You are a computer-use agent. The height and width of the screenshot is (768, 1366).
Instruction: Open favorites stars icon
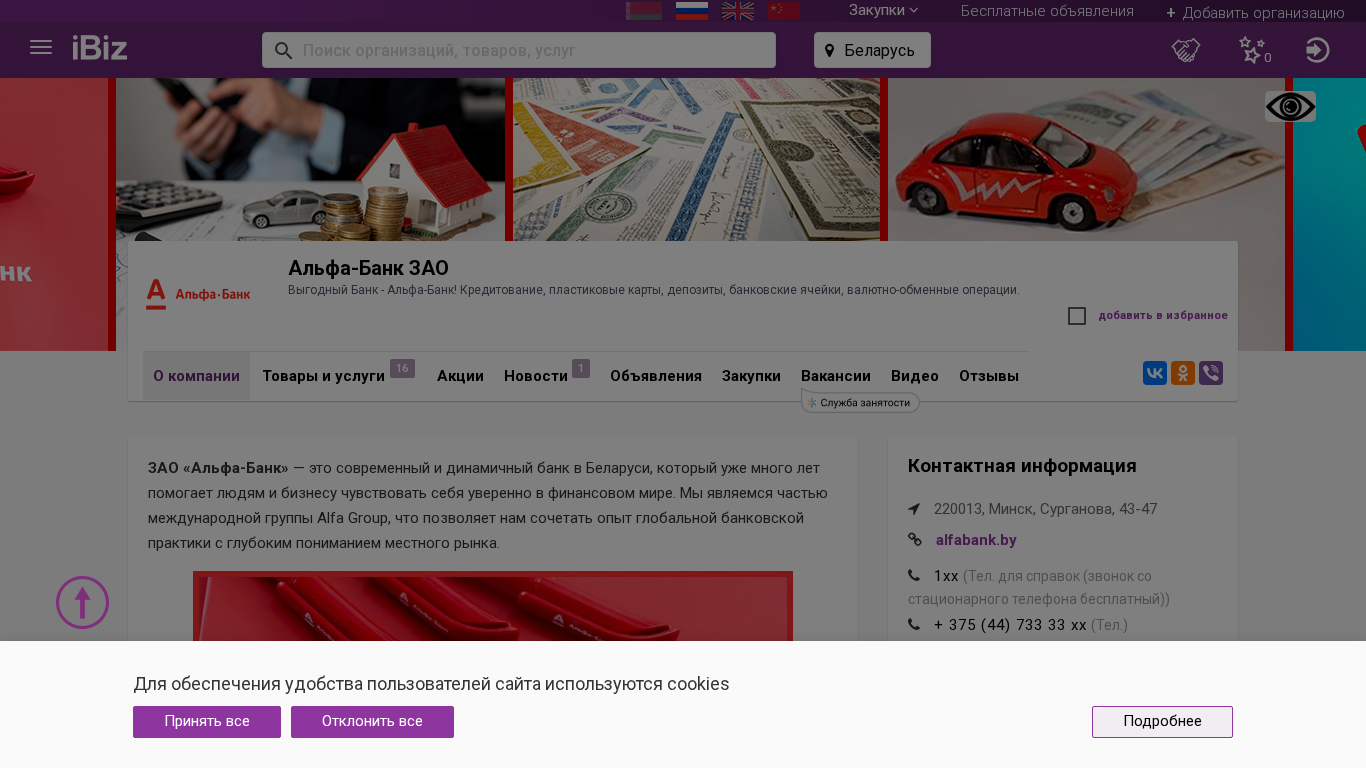point(1252,50)
